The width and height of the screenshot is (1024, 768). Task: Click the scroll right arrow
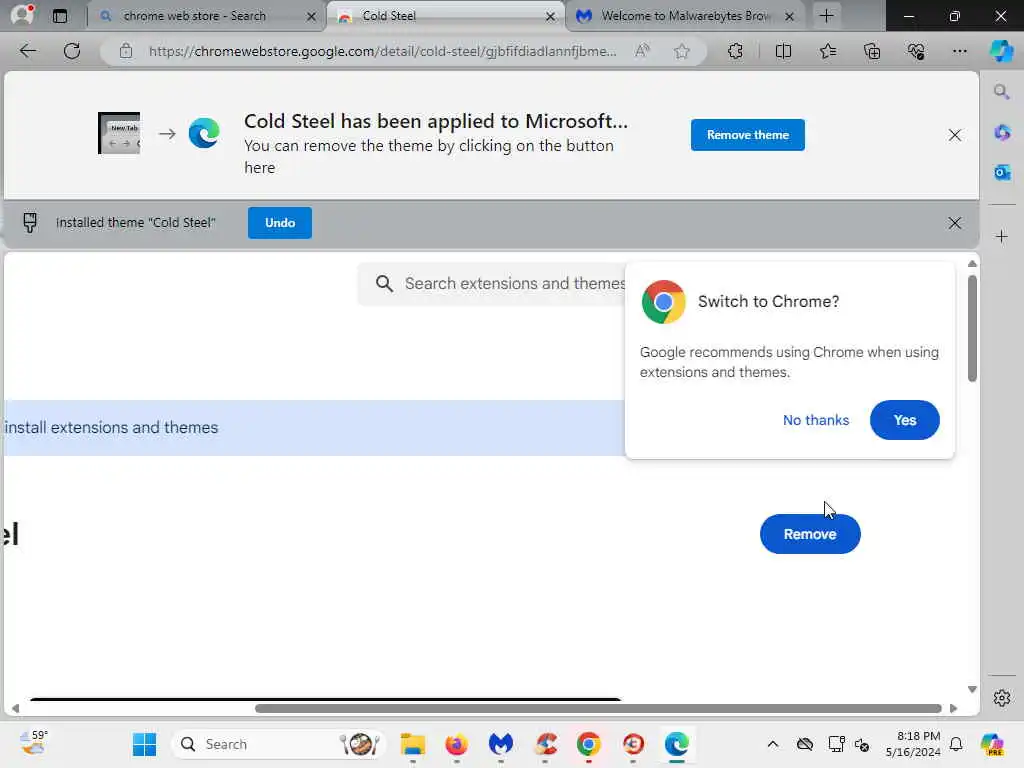[x=953, y=709]
